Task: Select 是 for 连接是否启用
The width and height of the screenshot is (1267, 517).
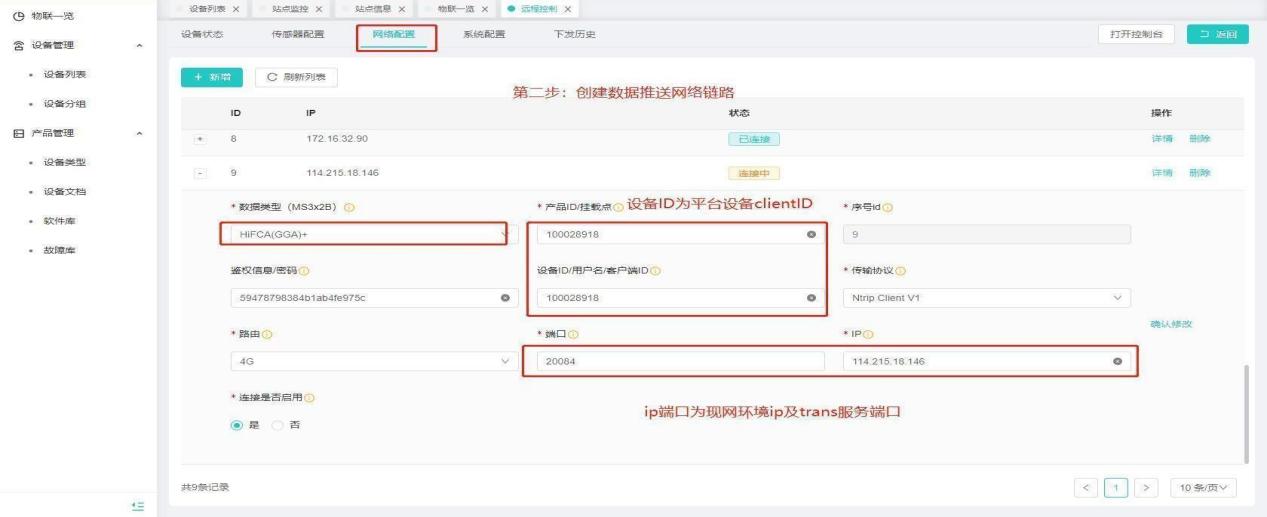Action: coord(237,425)
